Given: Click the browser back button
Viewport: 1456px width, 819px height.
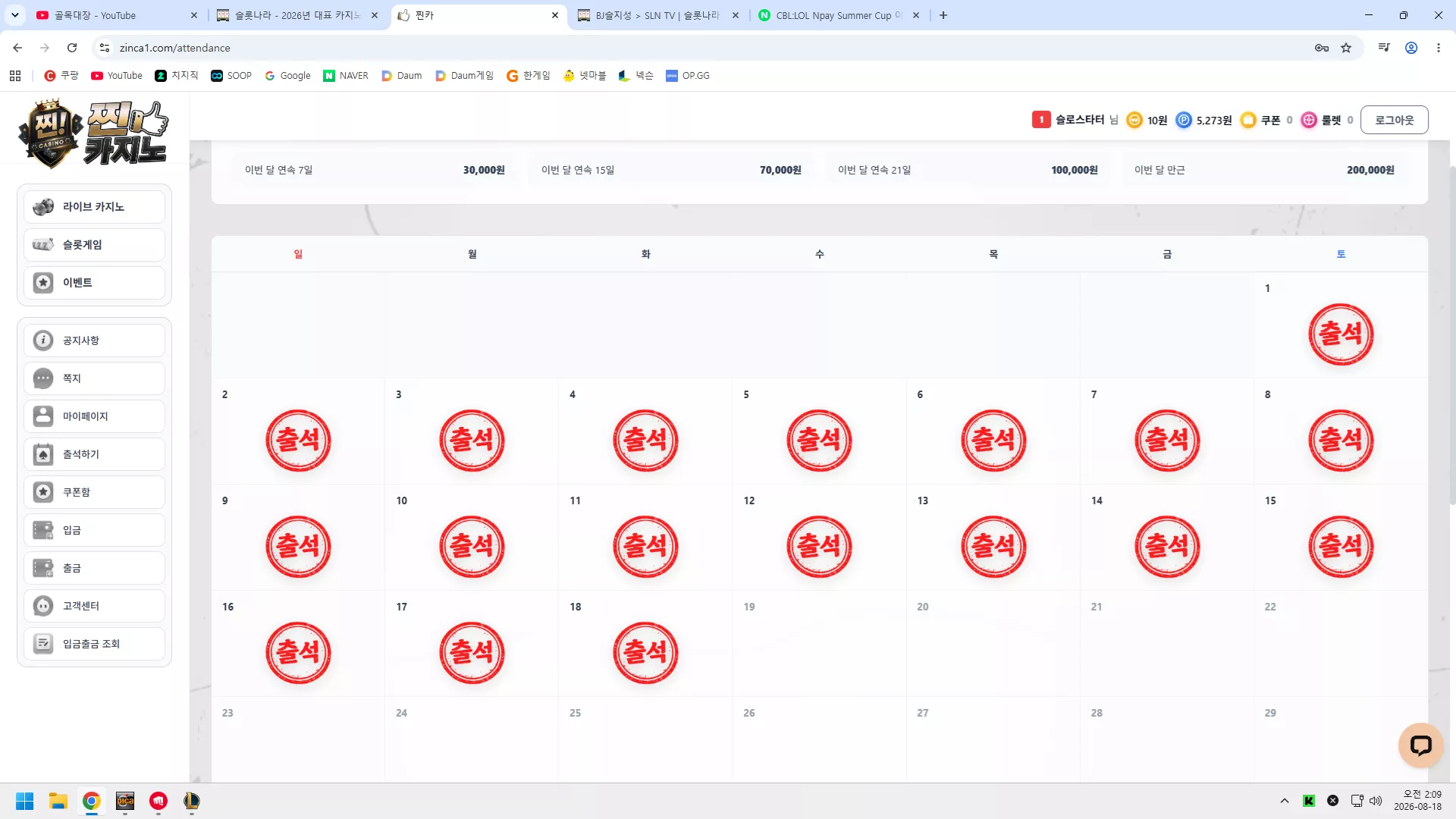Looking at the screenshot, I should tap(17, 48).
